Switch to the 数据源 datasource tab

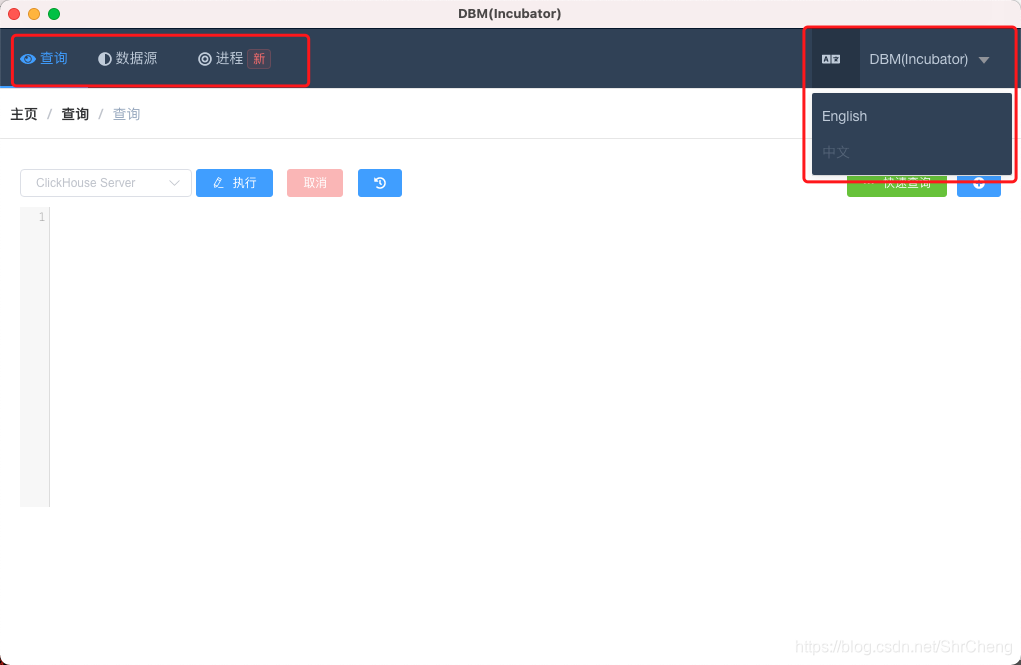[x=128, y=59]
